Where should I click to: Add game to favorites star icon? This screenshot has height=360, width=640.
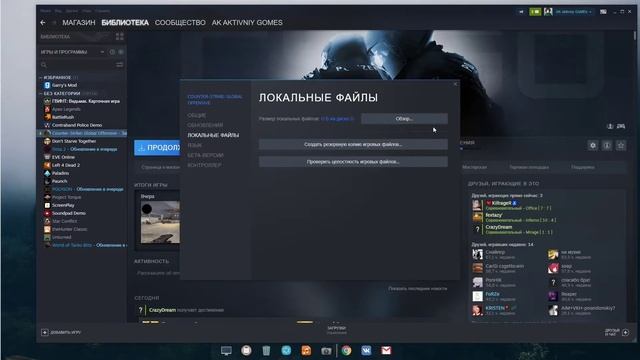(x=621, y=145)
